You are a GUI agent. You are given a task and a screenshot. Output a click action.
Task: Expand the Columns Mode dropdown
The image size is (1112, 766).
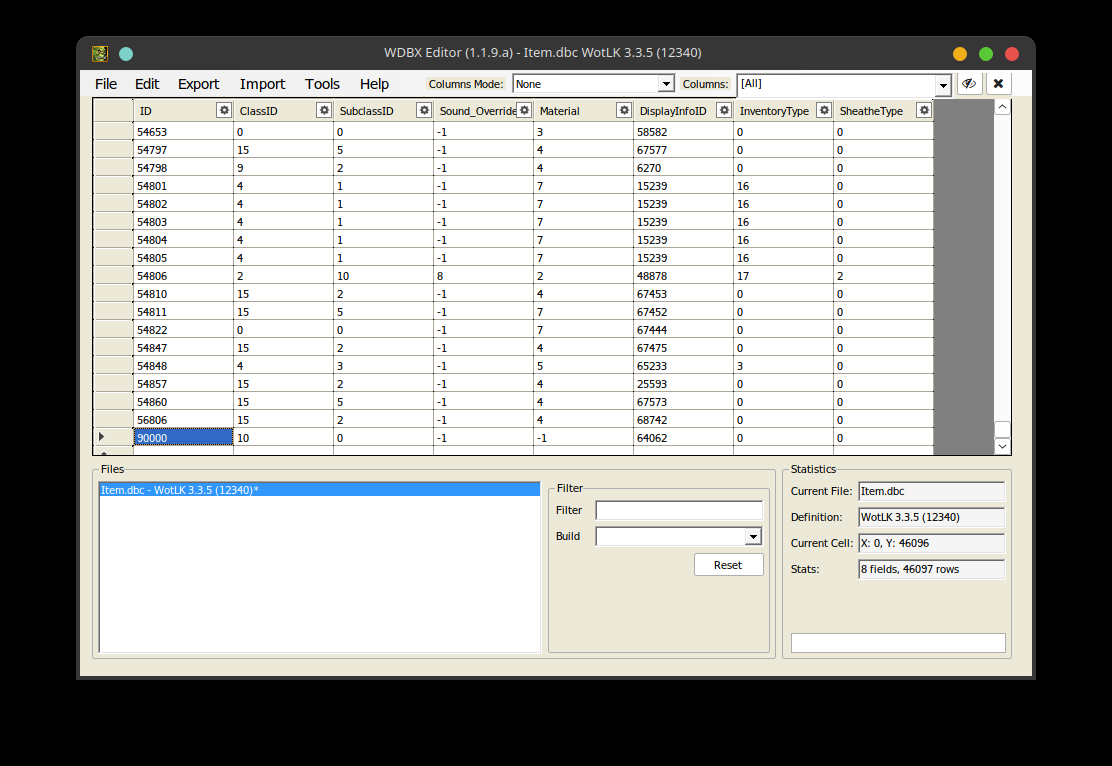pos(666,85)
